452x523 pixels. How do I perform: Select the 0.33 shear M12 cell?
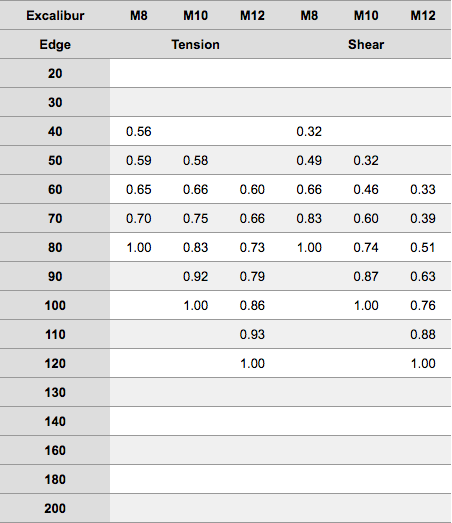(x=423, y=189)
